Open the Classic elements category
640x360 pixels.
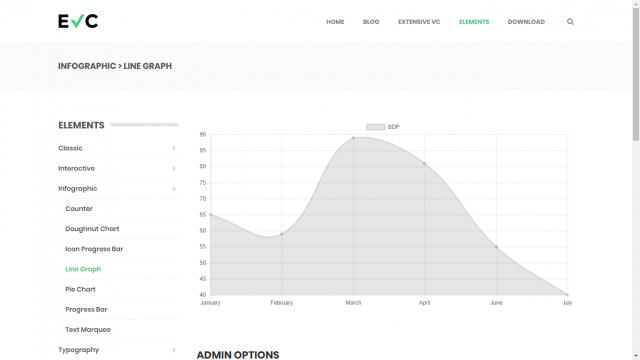(70, 148)
